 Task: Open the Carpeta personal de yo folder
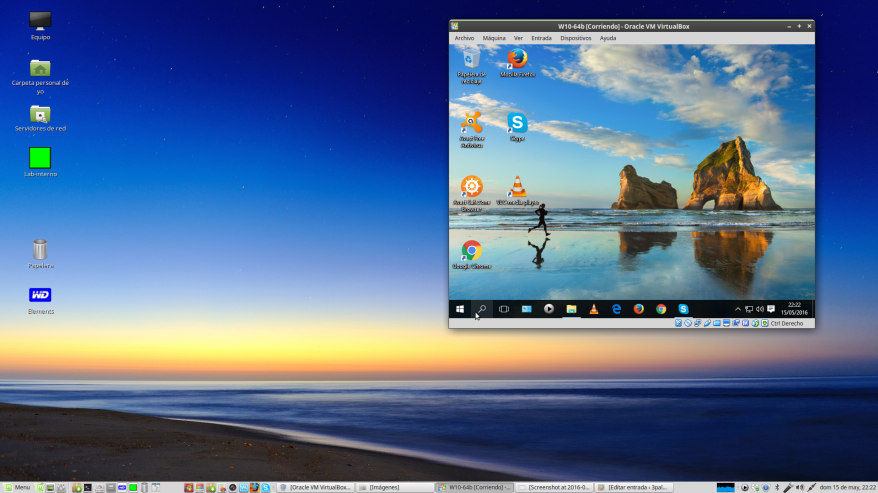40,76
